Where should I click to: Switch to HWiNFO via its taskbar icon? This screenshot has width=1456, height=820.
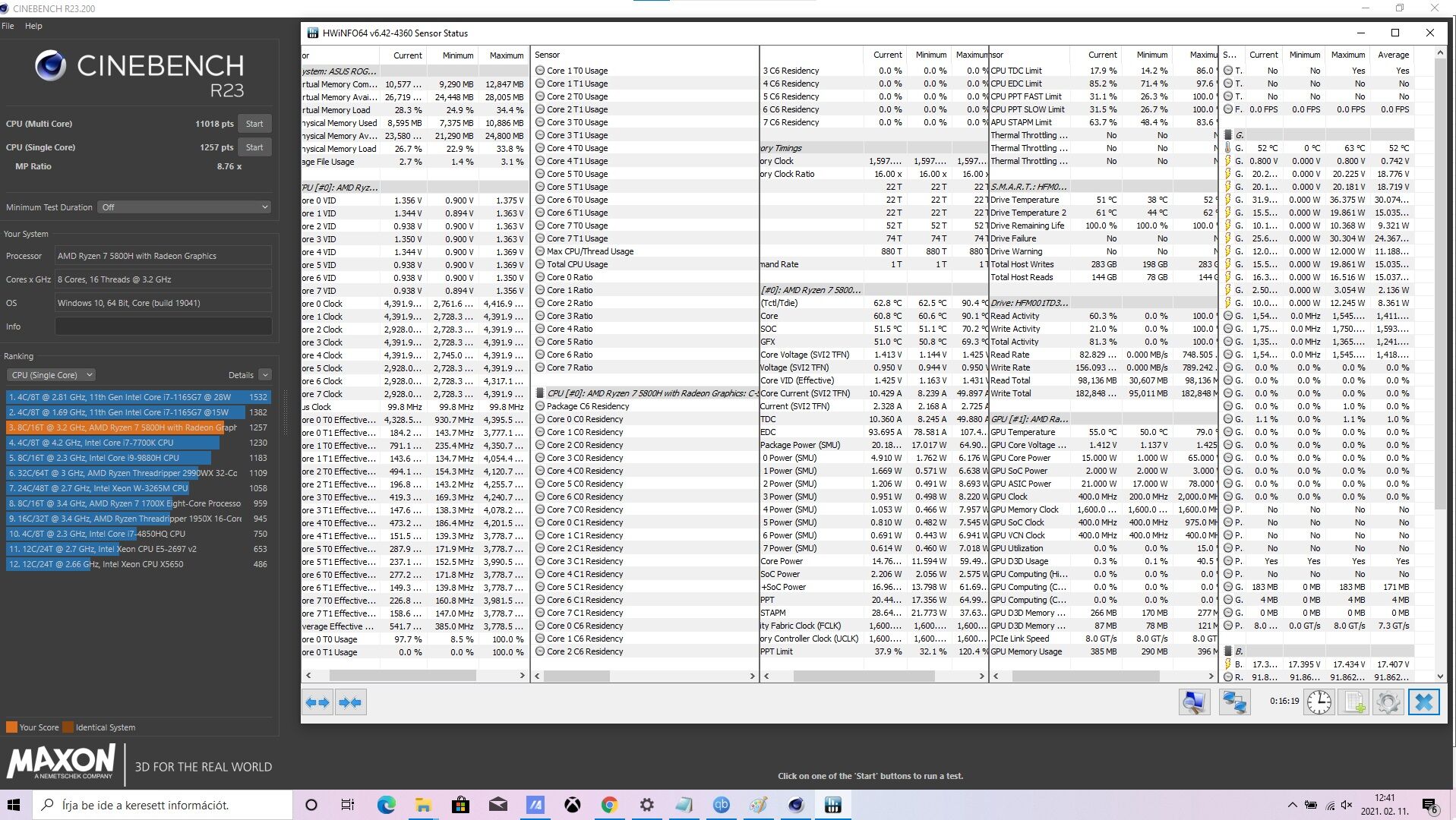click(x=833, y=805)
